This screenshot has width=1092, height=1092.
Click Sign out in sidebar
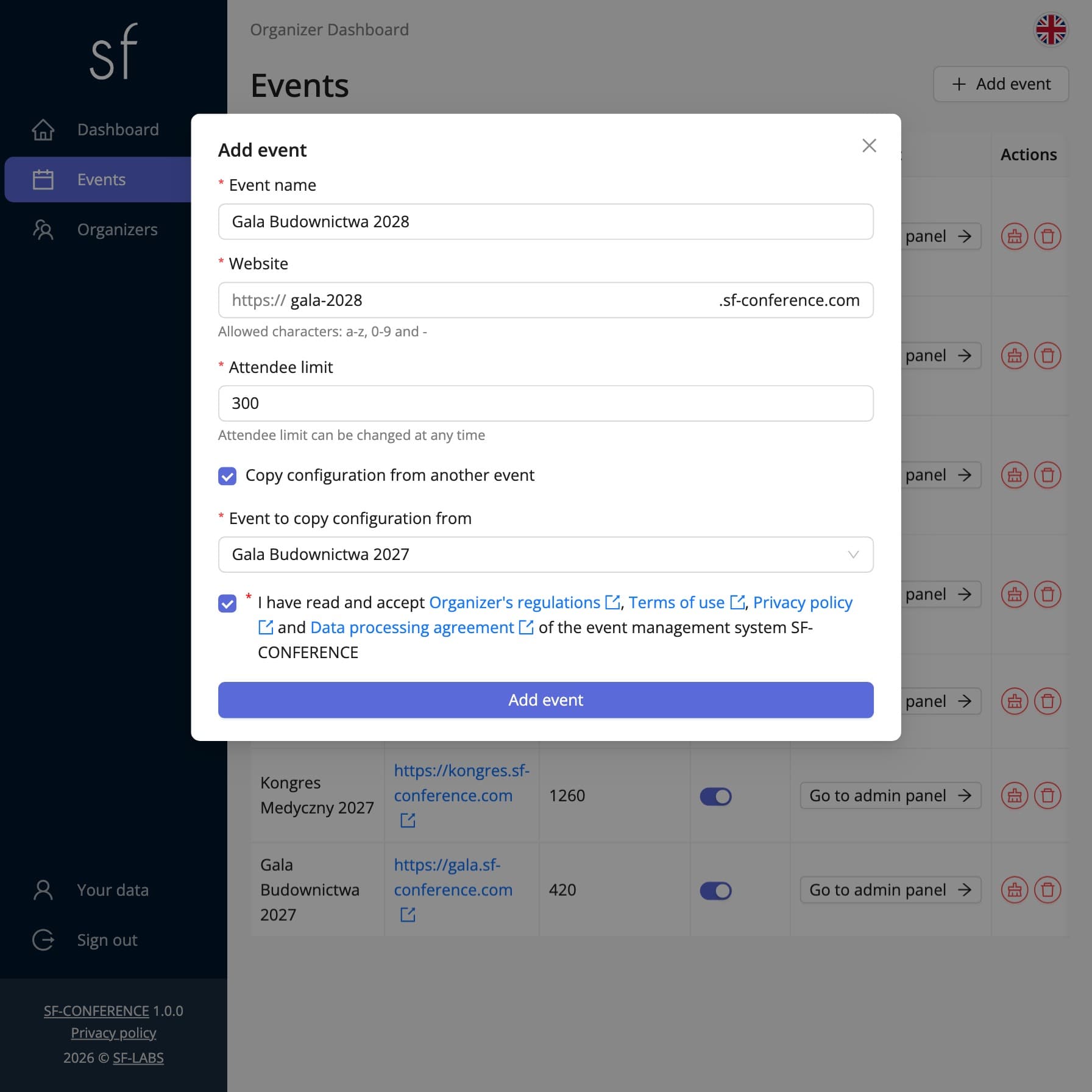click(113, 940)
